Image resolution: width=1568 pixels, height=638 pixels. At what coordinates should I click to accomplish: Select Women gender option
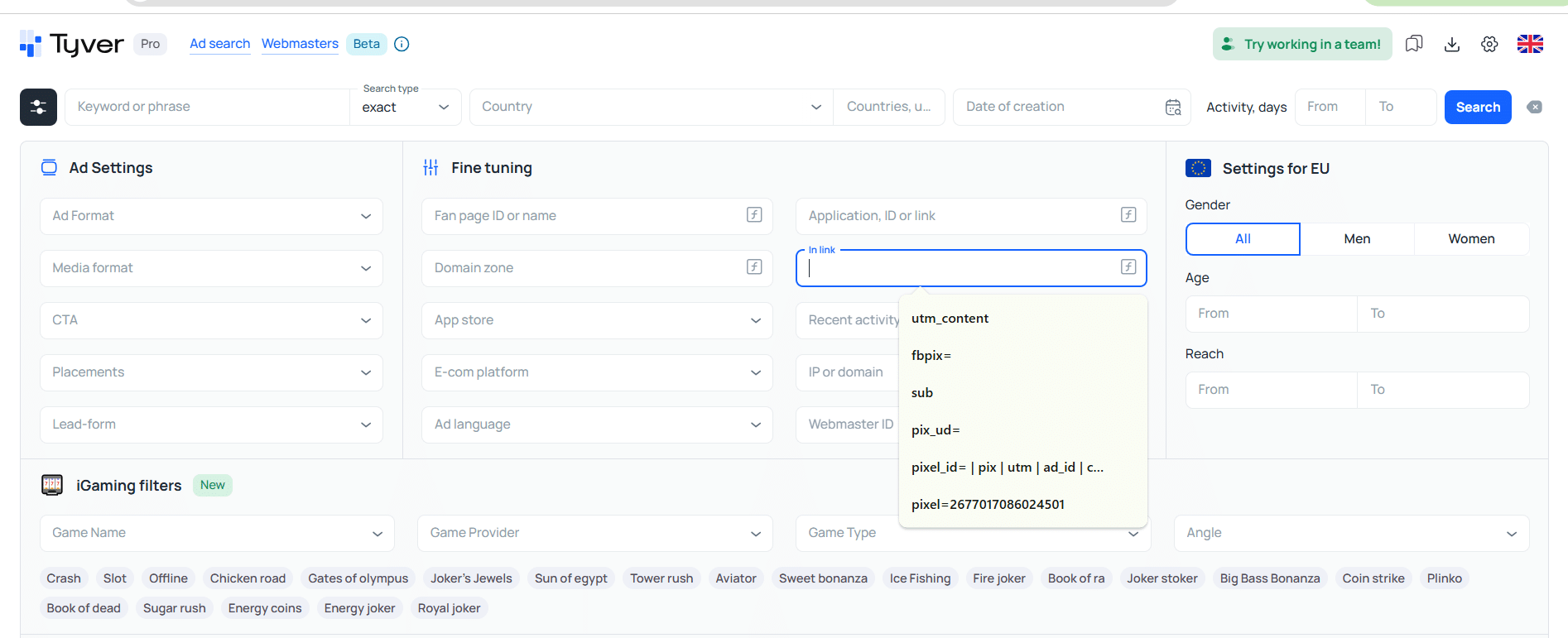pyautogui.click(x=1471, y=239)
